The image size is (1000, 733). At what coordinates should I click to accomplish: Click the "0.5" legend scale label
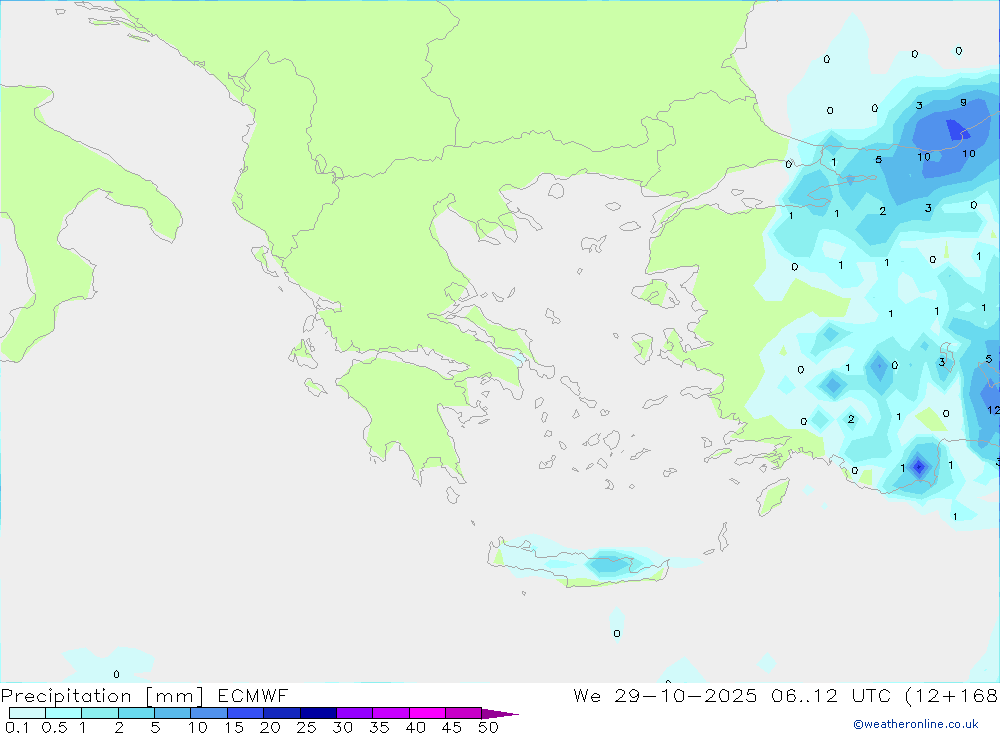click(x=54, y=727)
